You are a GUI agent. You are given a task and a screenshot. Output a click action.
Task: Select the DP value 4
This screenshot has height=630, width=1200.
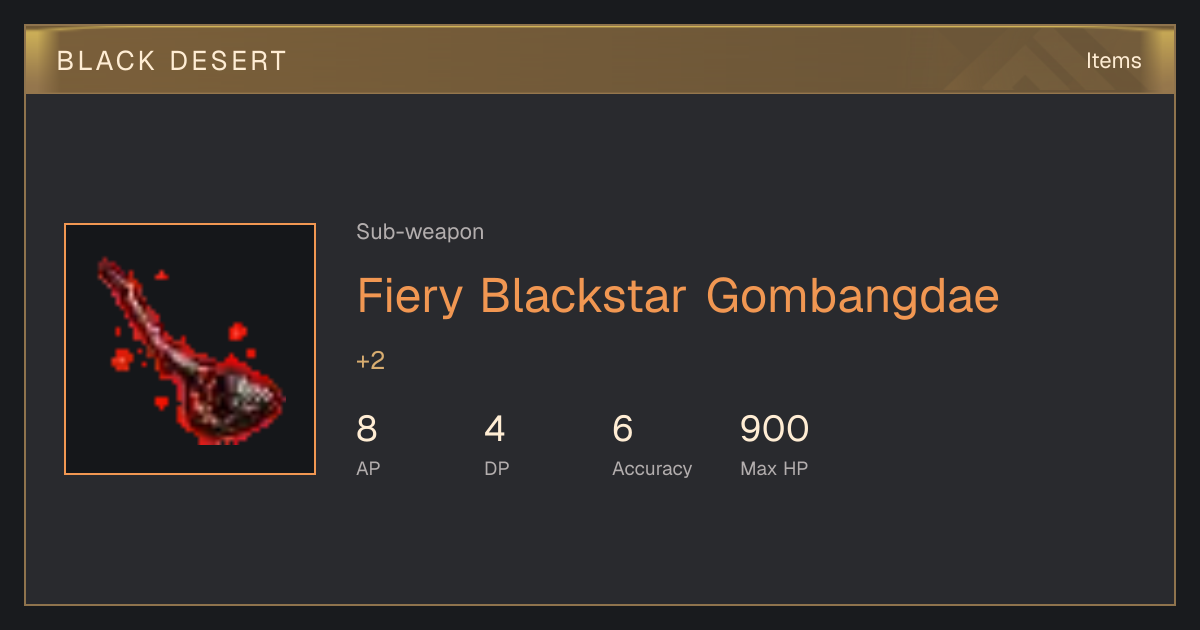(495, 429)
